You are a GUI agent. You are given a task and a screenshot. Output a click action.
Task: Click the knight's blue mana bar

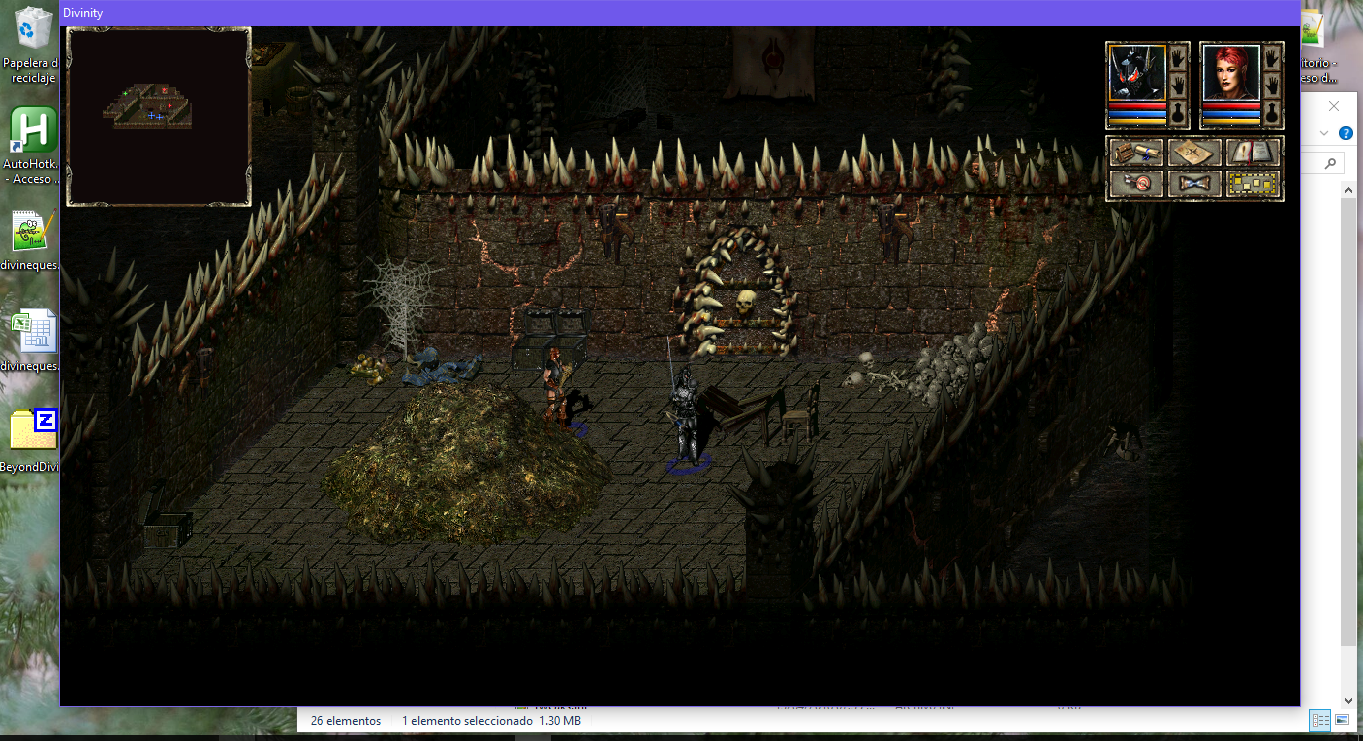(1137, 113)
